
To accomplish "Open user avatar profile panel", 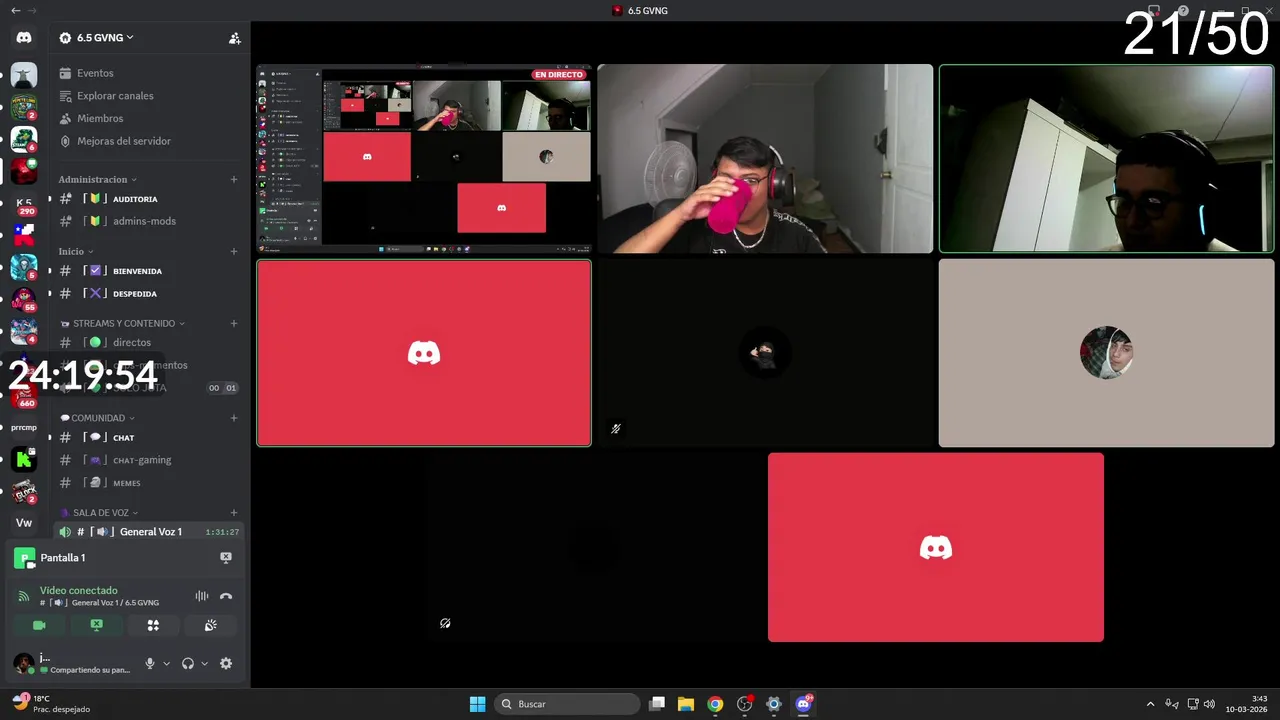I will click(24, 663).
